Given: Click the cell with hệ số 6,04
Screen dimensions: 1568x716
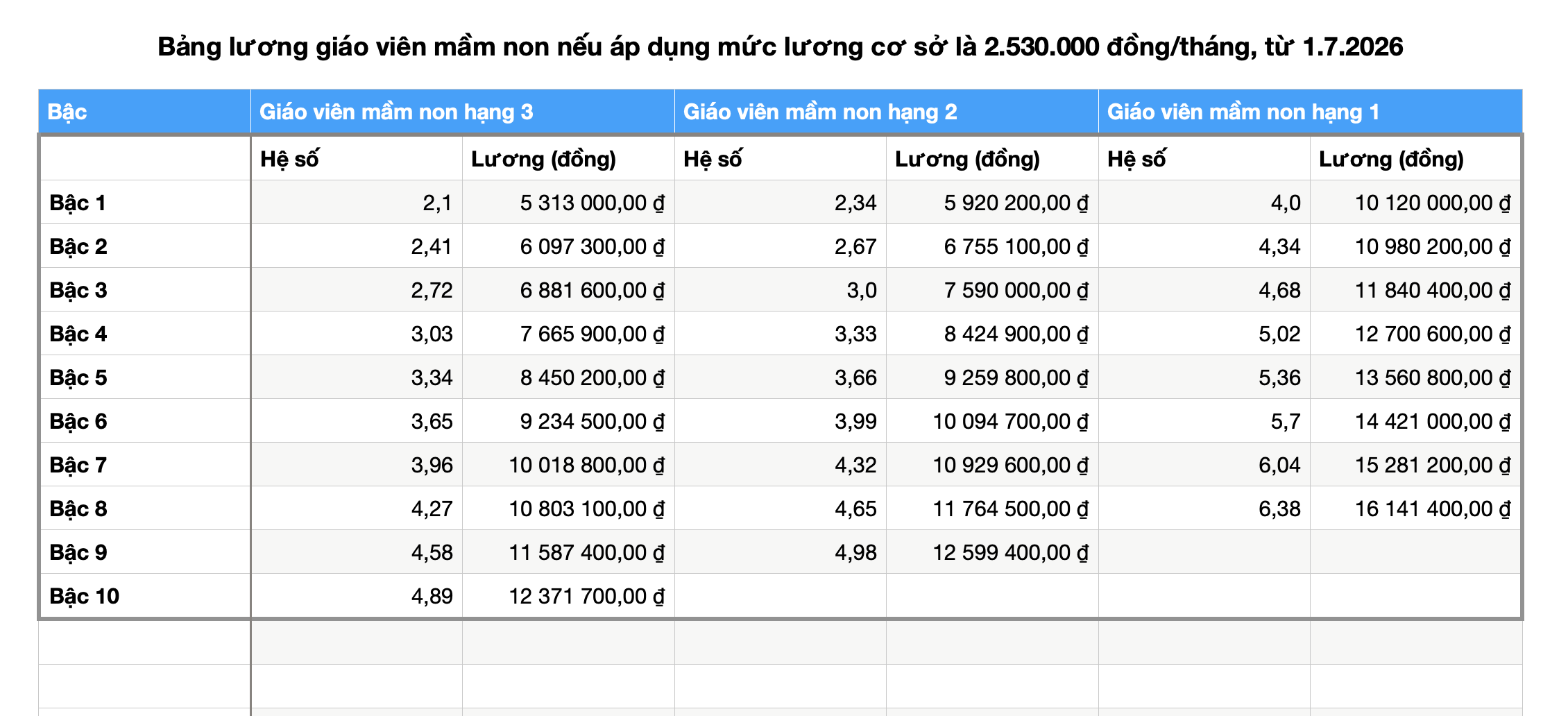Looking at the screenshot, I should coord(1204,465).
